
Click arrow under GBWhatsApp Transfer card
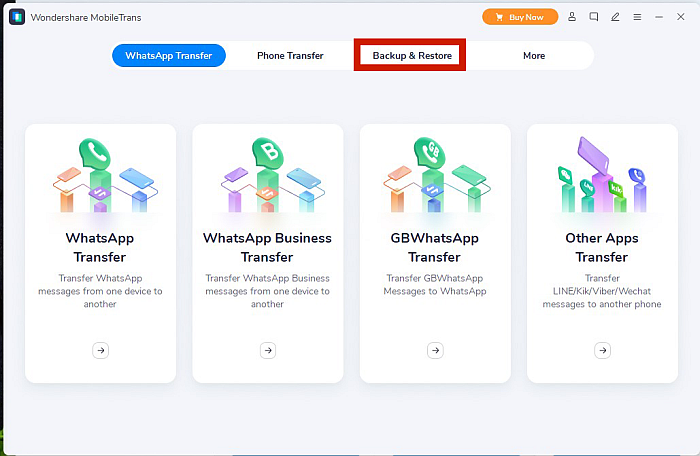tap(435, 351)
